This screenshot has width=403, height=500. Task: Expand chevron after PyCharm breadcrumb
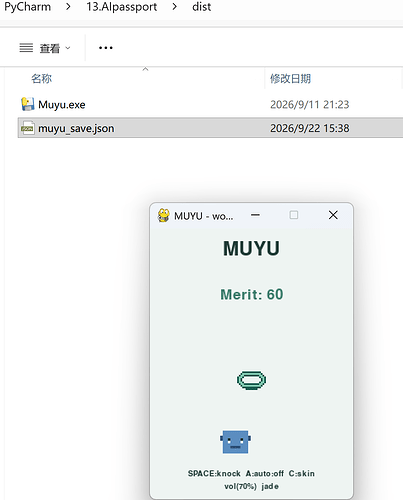[68, 7]
